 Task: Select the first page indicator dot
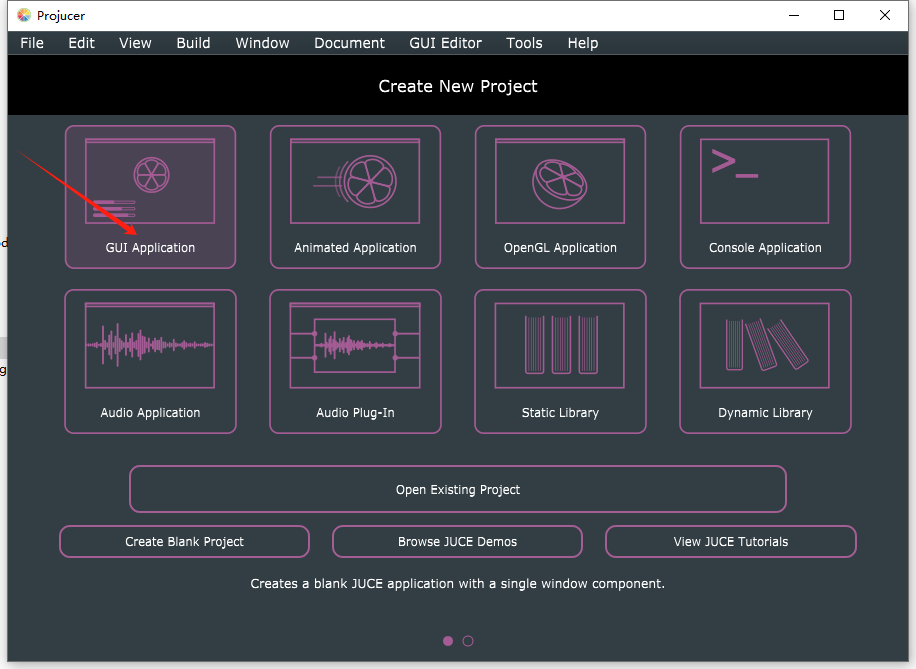click(x=448, y=641)
